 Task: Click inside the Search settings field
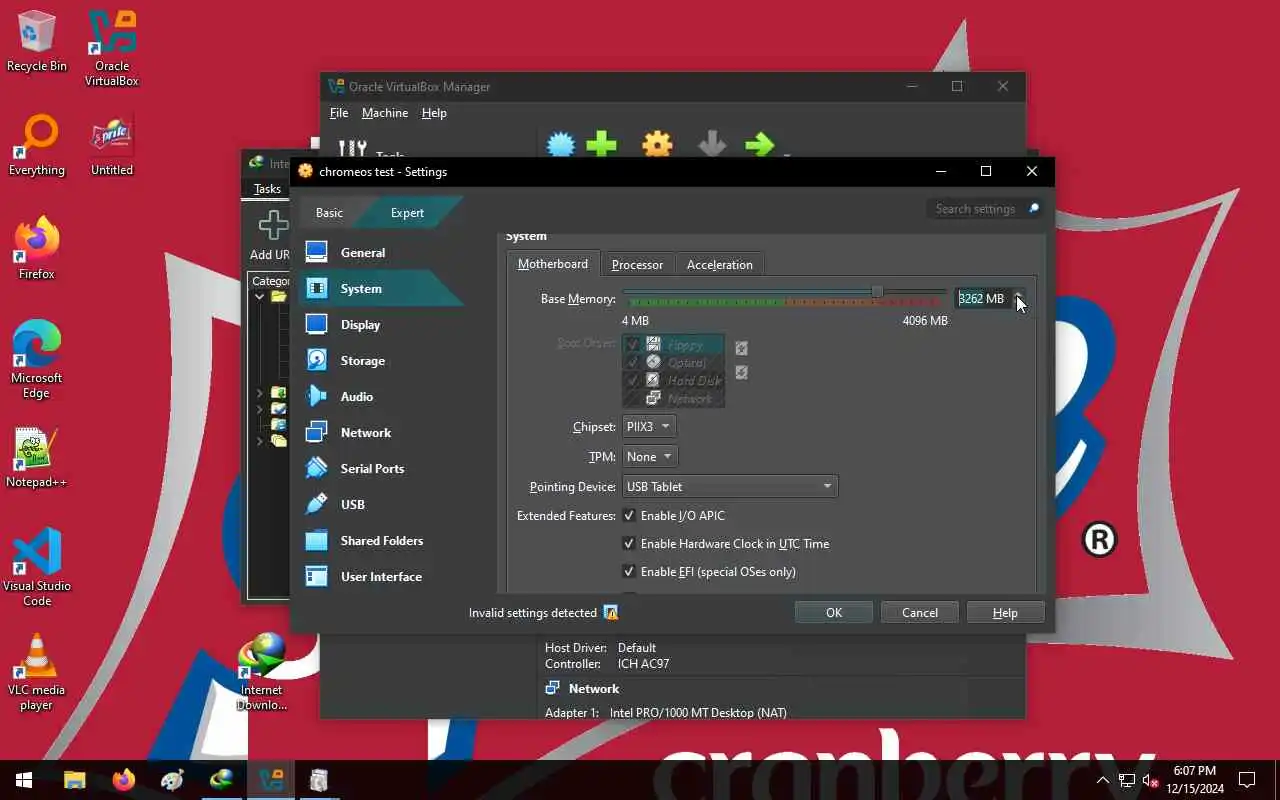click(x=975, y=209)
